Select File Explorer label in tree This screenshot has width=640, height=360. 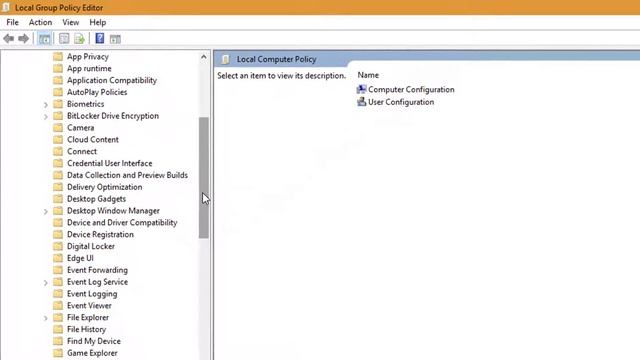click(88, 317)
